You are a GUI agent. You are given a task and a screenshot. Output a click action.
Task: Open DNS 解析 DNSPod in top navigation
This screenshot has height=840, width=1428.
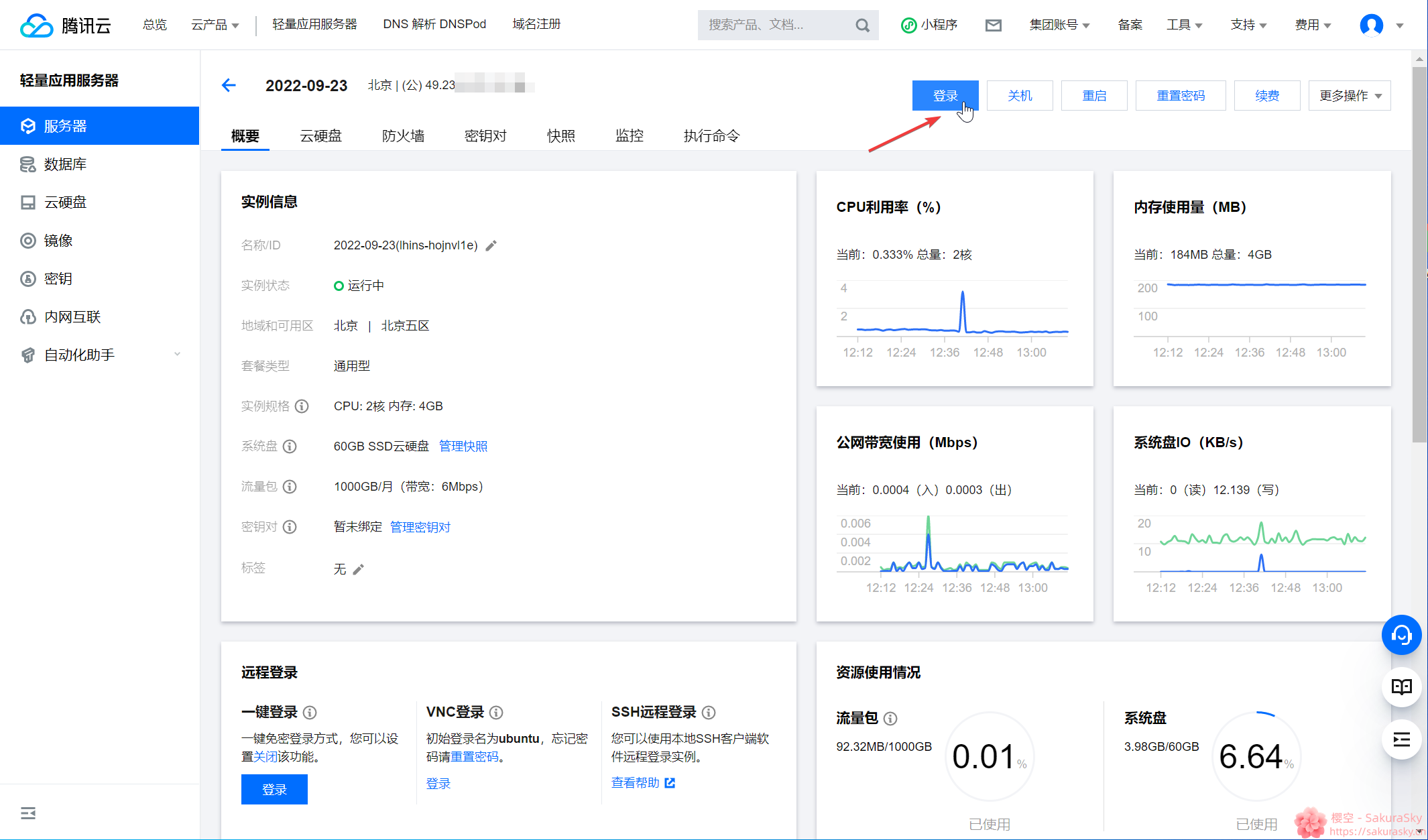pos(434,25)
